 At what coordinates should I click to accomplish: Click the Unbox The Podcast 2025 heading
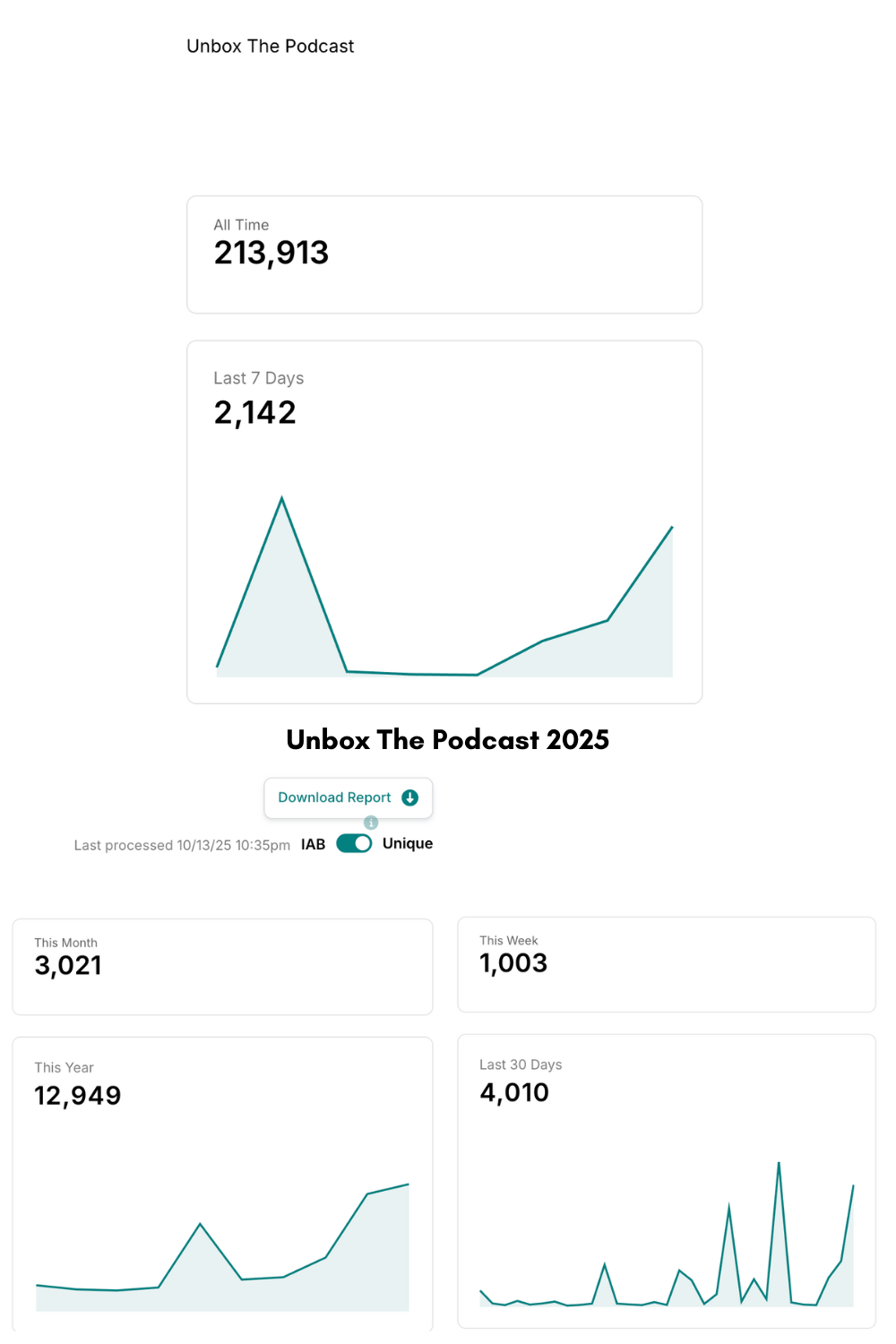pyautogui.click(x=448, y=740)
